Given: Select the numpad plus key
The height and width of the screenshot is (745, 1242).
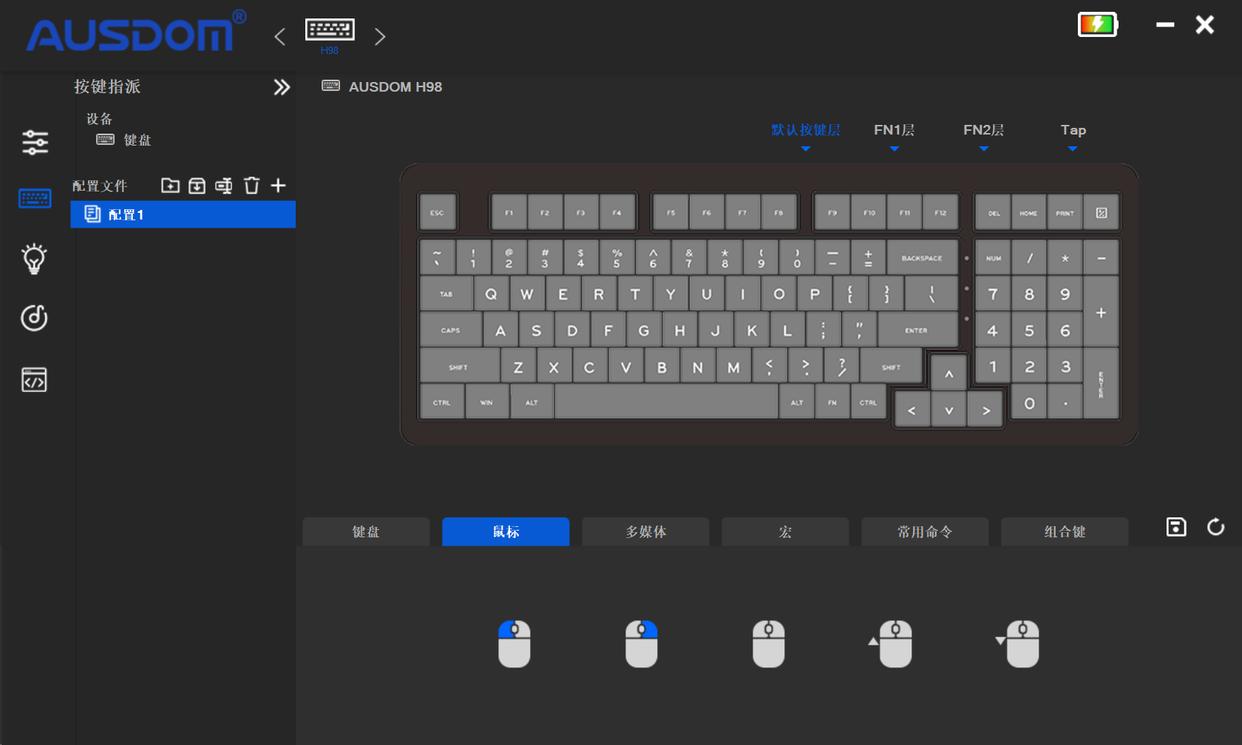Looking at the screenshot, I should click(1101, 312).
